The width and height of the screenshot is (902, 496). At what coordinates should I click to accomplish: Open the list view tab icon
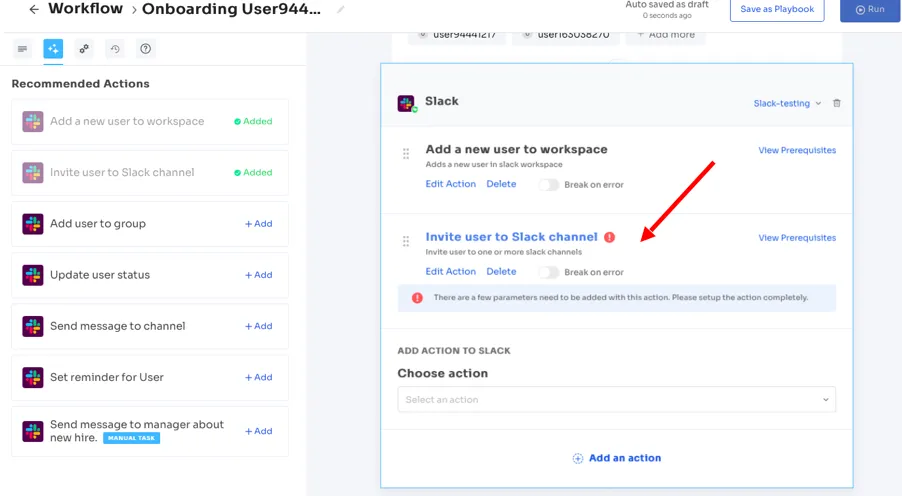point(22,49)
